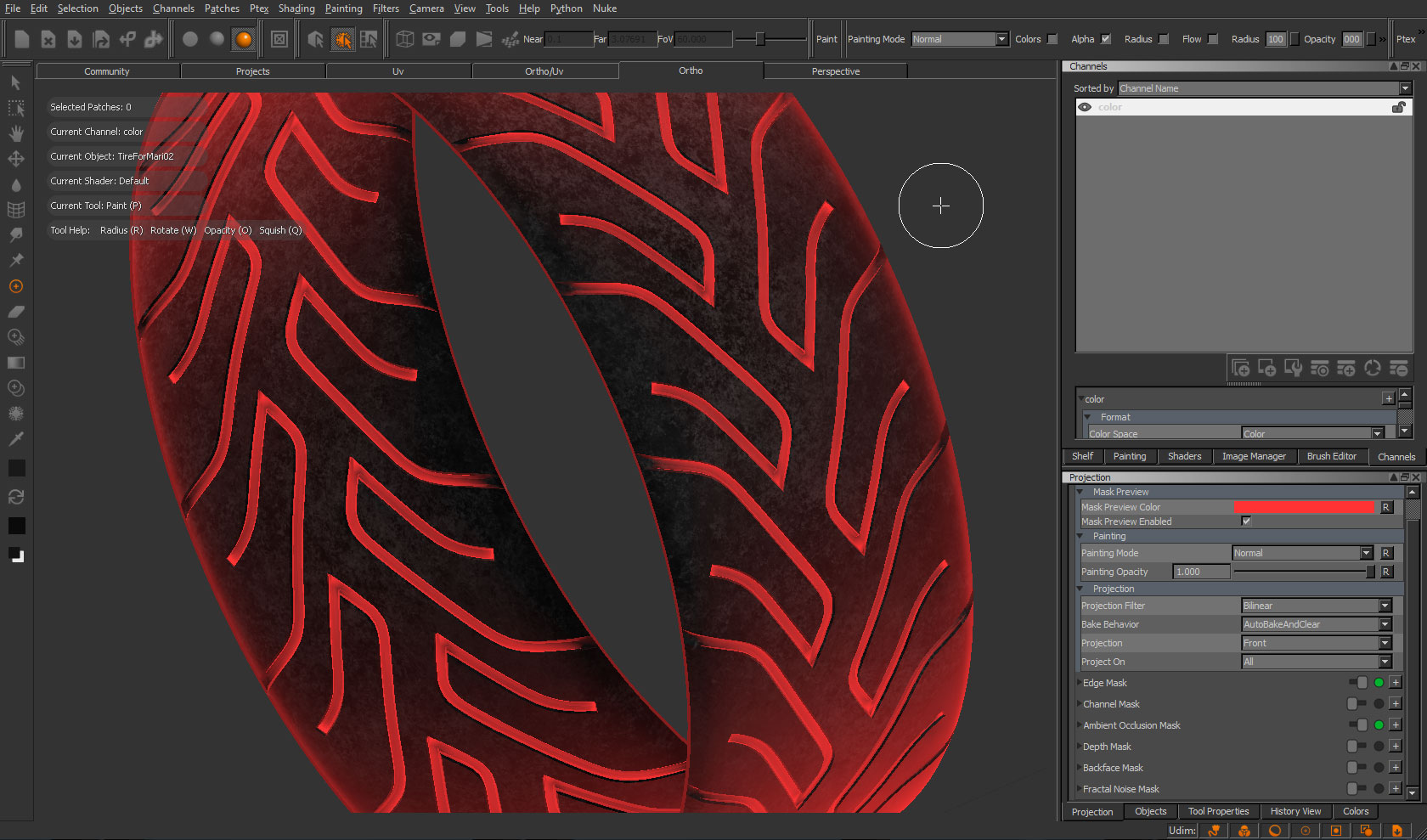
Task: Select the flat lighting grey sphere icon
Action: point(190,39)
